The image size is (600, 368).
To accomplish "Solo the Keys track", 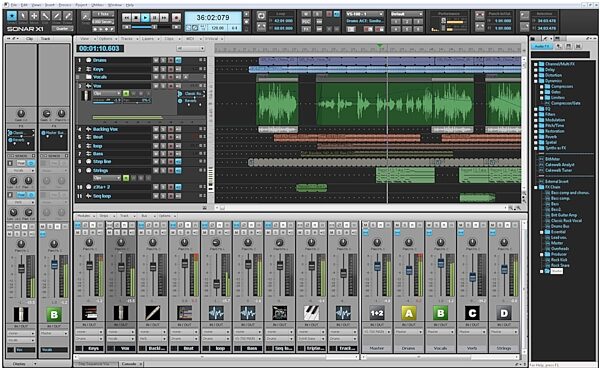I will (163, 69).
